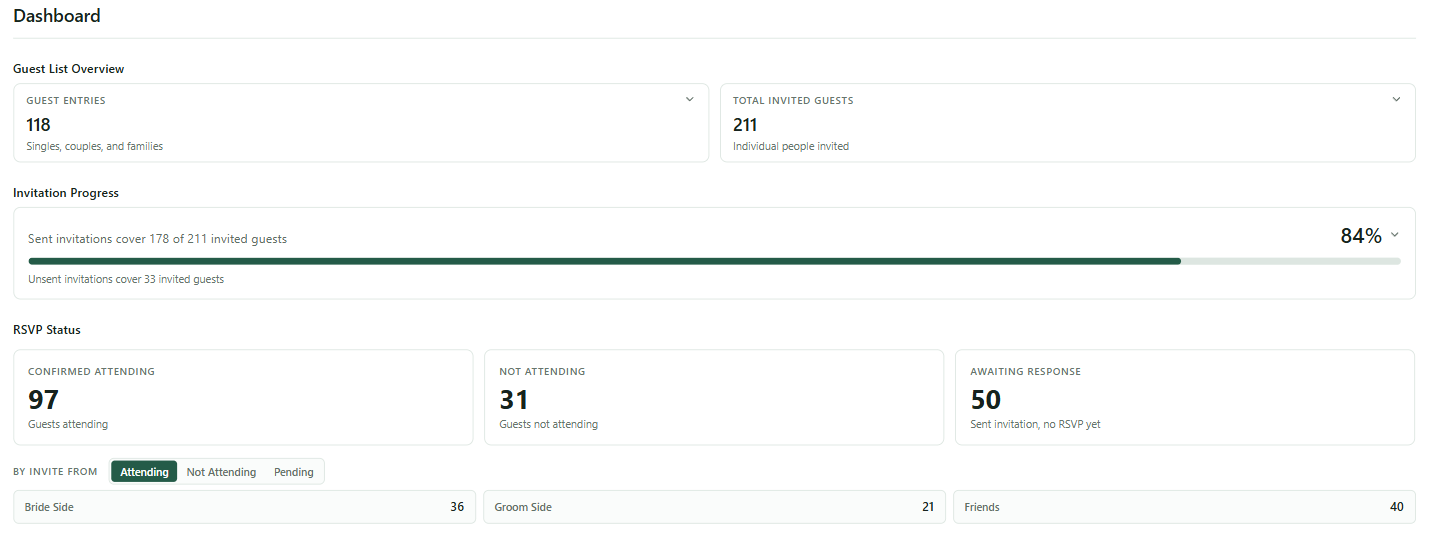Image resolution: width=1431 pixels, height=537 pixels.
Task: Click the 211 total invited guests value
Action: click(745, 125)
